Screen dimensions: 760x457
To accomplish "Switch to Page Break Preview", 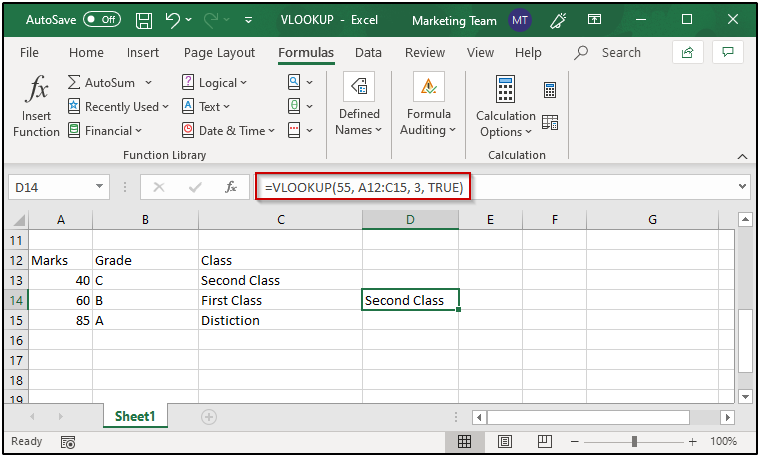I will pos(545,441).
